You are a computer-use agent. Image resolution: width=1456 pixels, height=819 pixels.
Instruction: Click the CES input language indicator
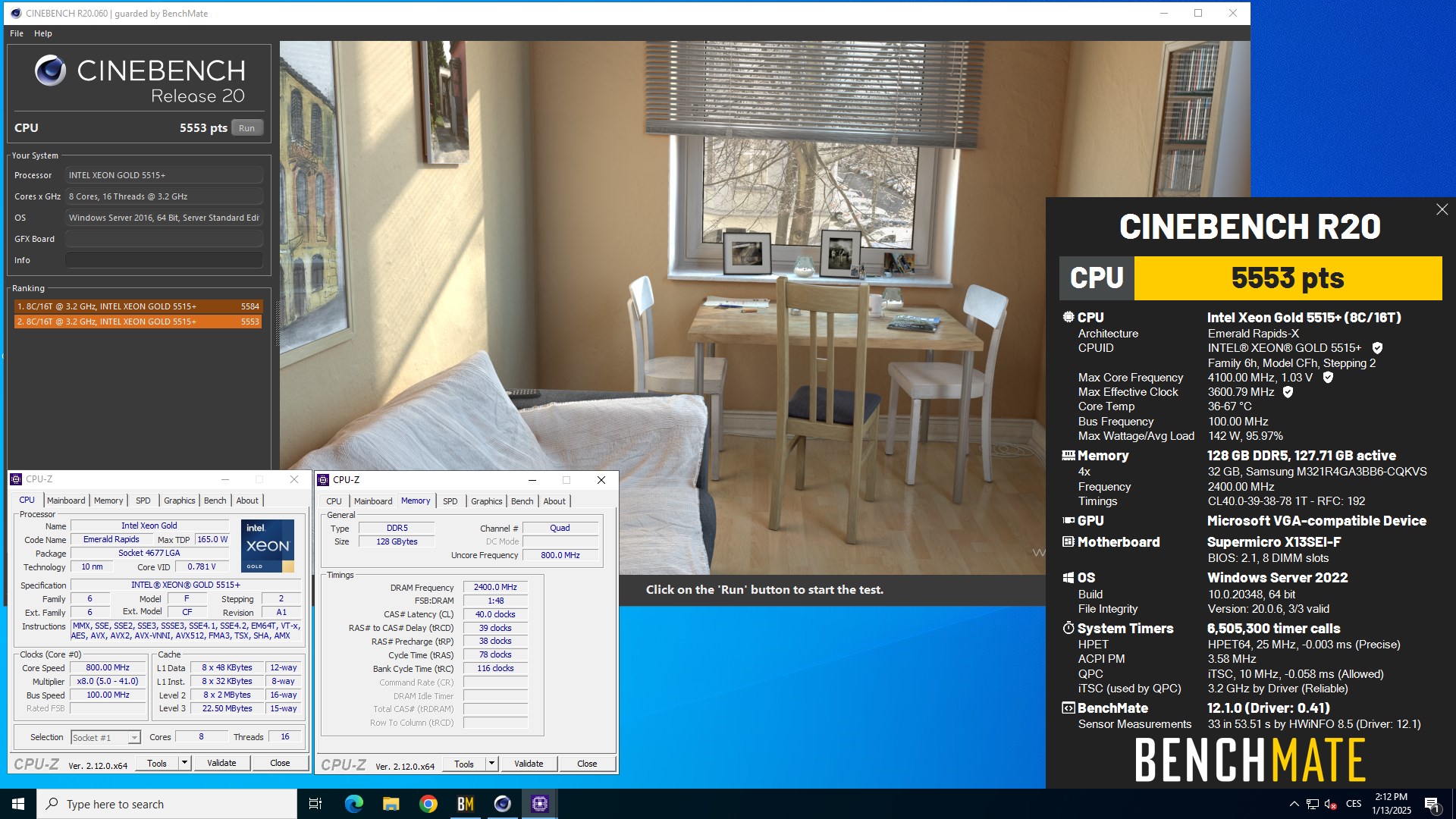click(x=1354, y=804)
